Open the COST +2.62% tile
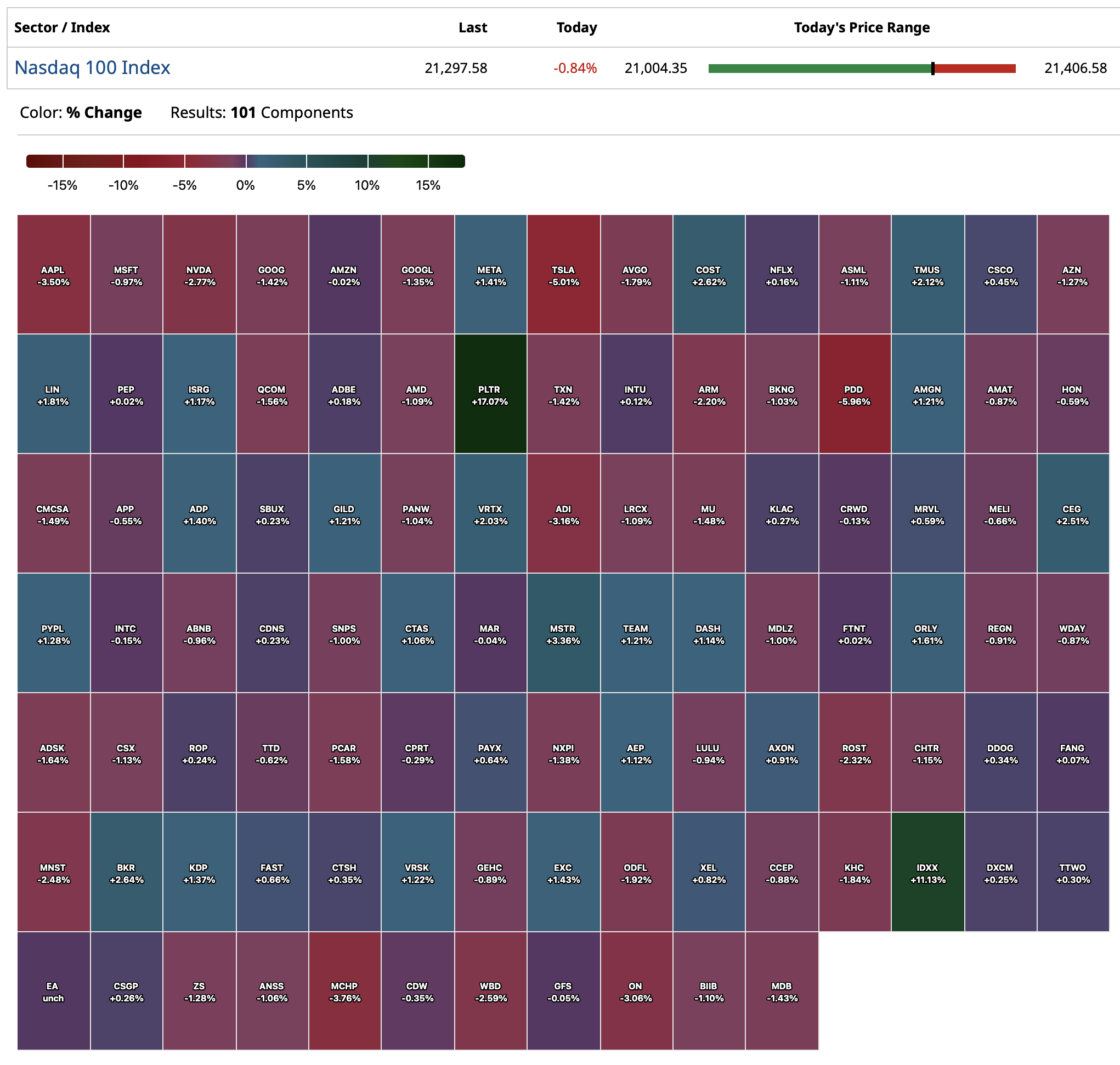The width and height of the screenshot is (1120, 1065). click(x=709, y=274)
